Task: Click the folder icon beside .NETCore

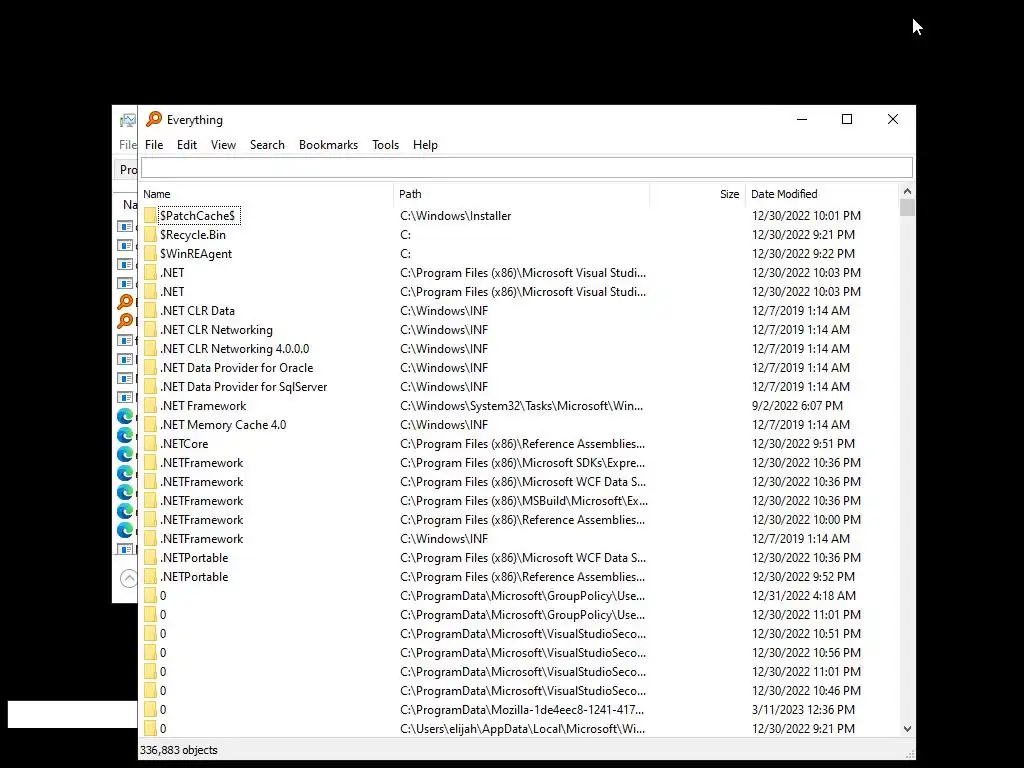Action: coord(150,443)
